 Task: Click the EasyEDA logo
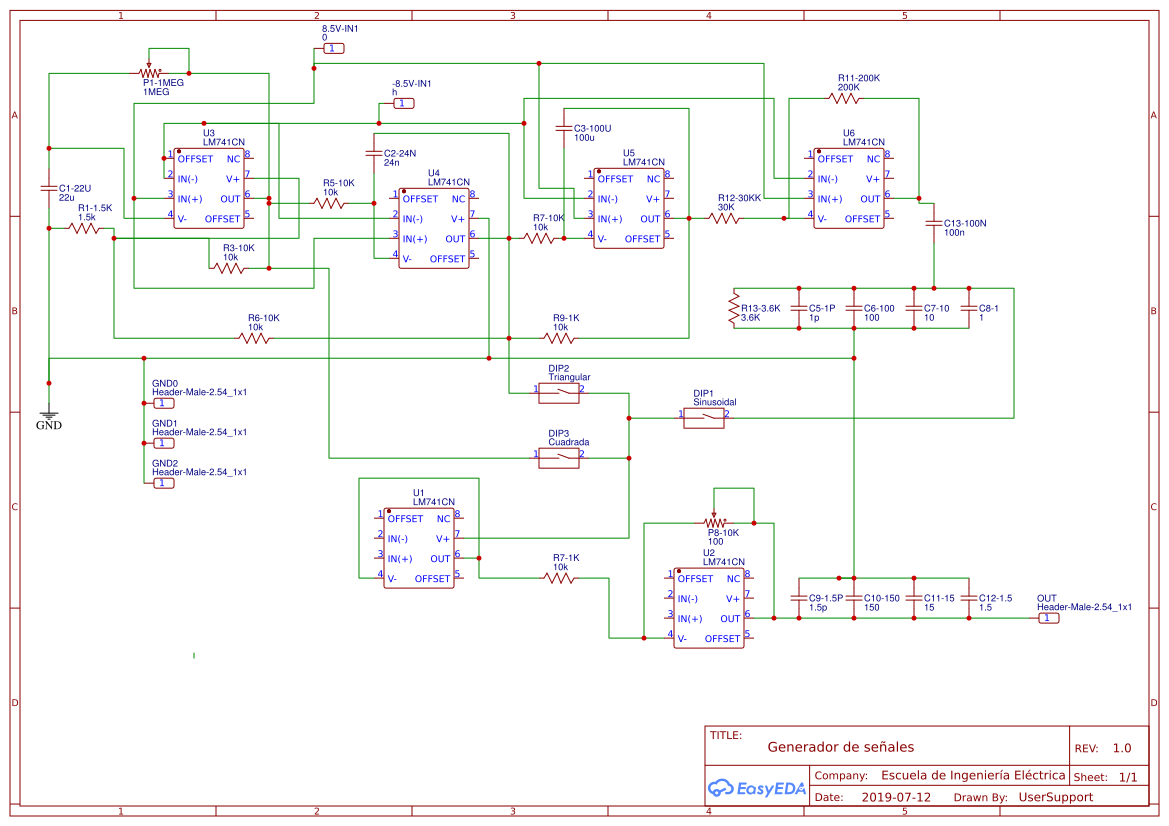(x=757, y=788)
